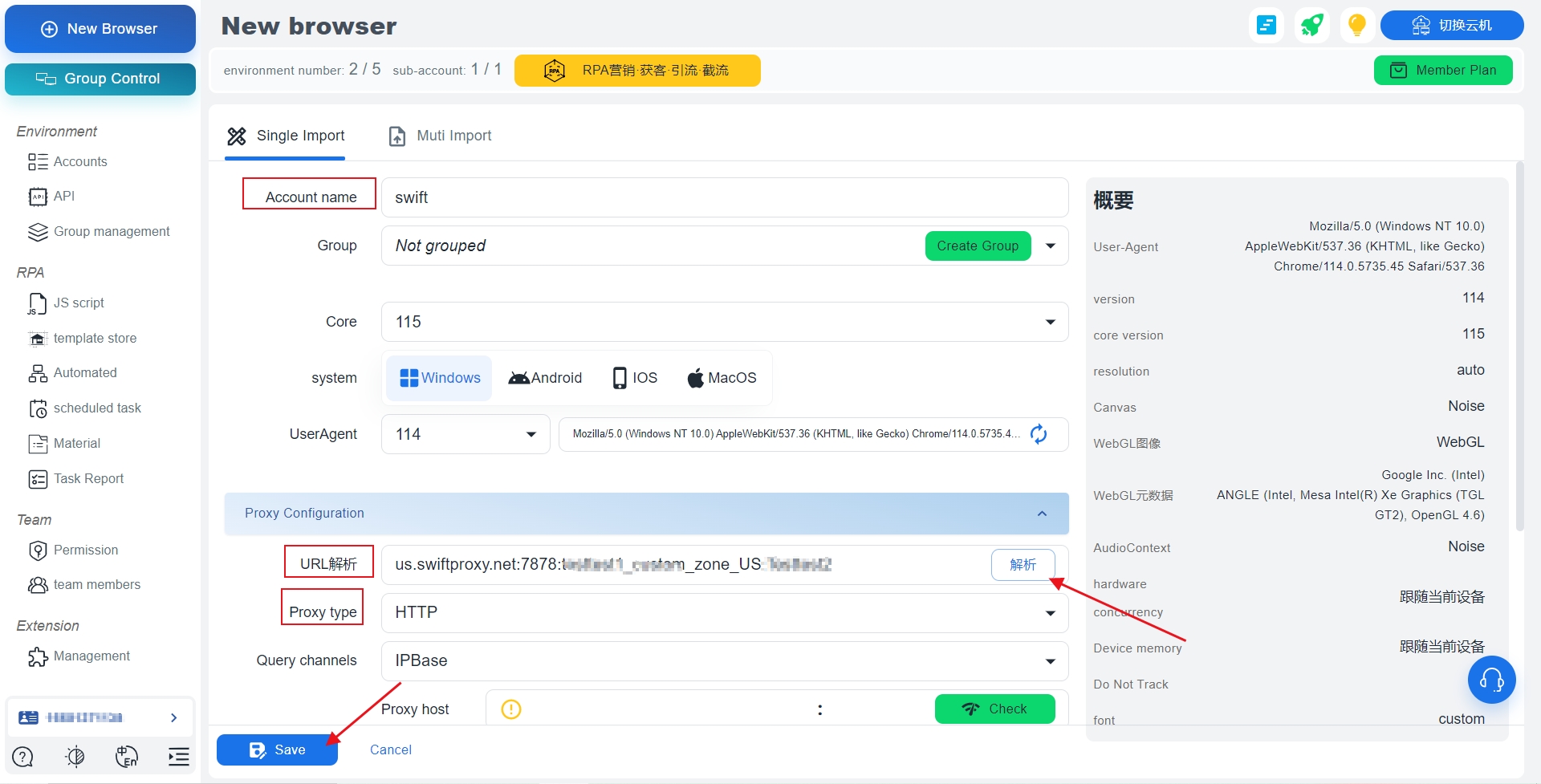Open the Proxy type dropdown

point(1050,613)
